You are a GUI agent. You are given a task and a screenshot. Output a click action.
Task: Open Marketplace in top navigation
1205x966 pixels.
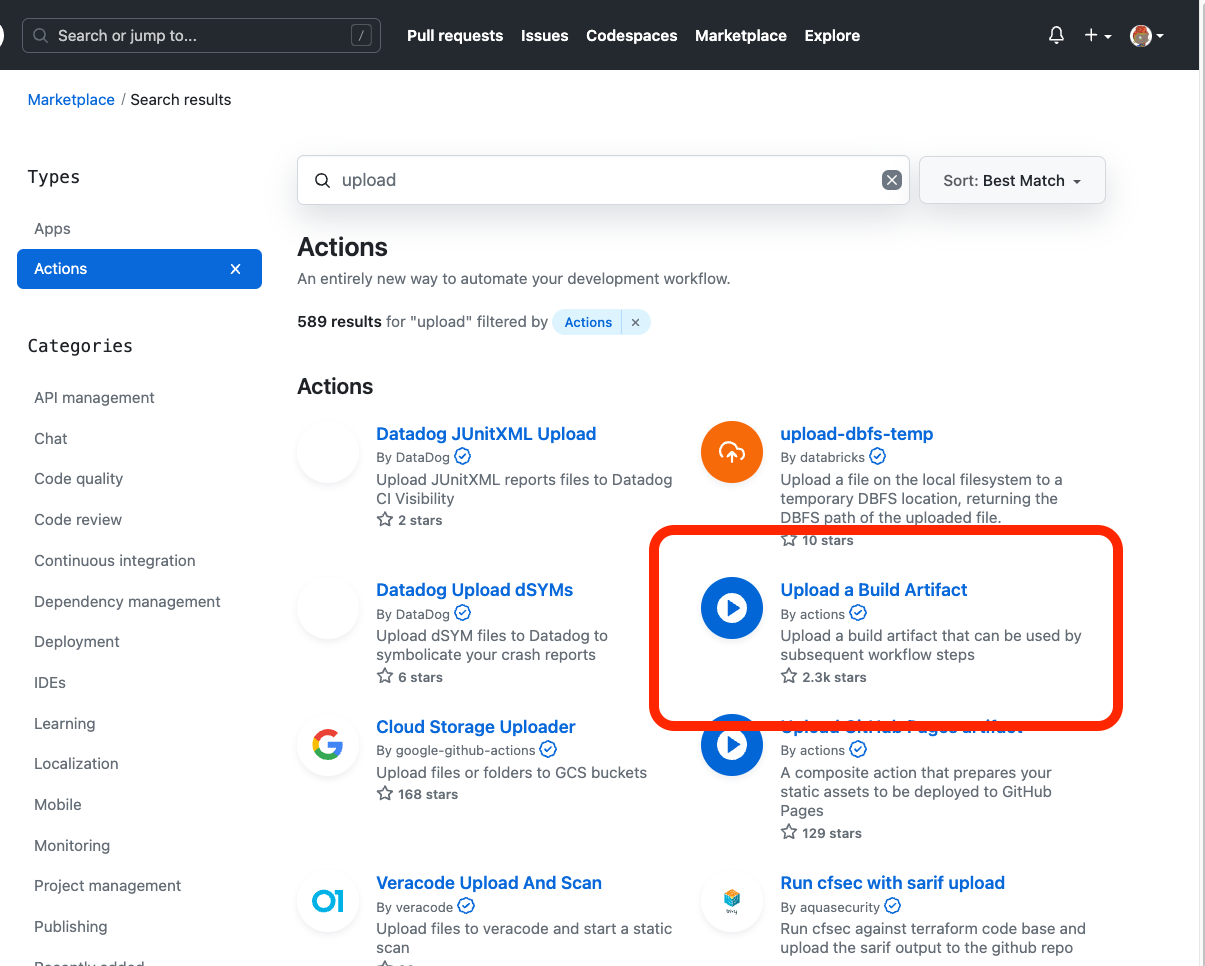coord(741,35)
